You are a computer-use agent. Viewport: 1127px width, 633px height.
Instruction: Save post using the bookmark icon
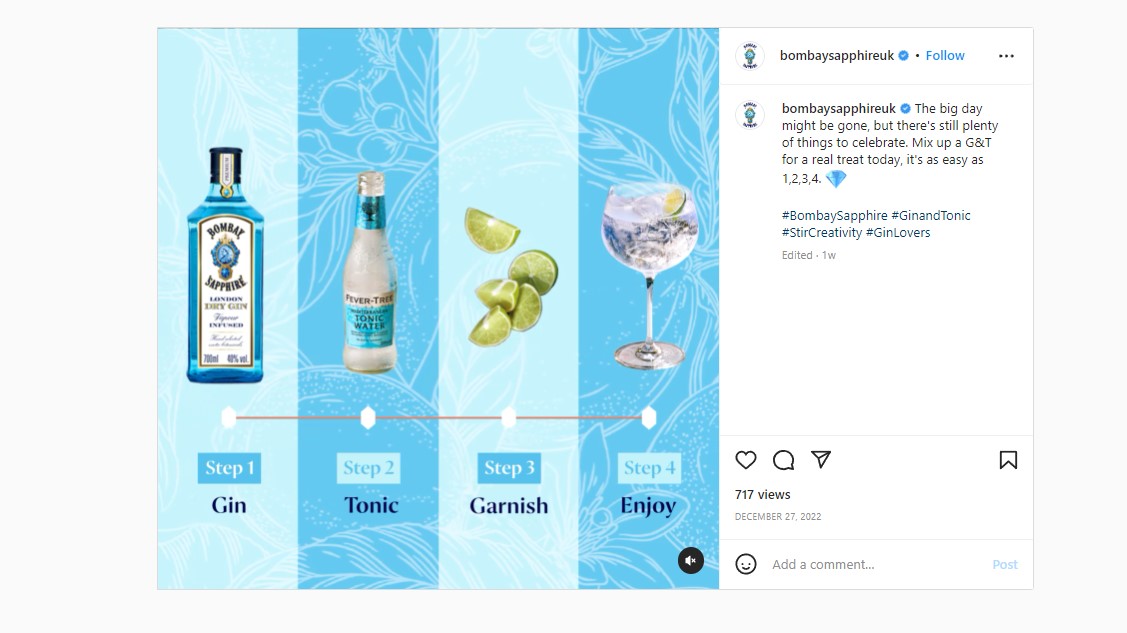click(x=1008, y=460)
